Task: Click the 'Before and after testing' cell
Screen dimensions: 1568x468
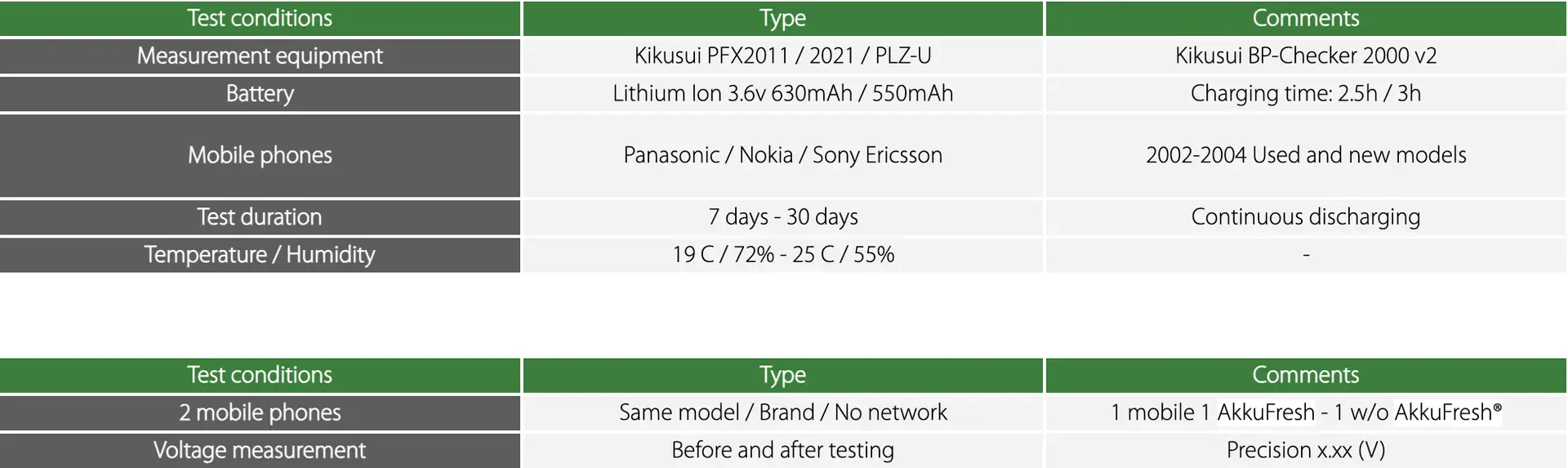Action: coord(782,450)
